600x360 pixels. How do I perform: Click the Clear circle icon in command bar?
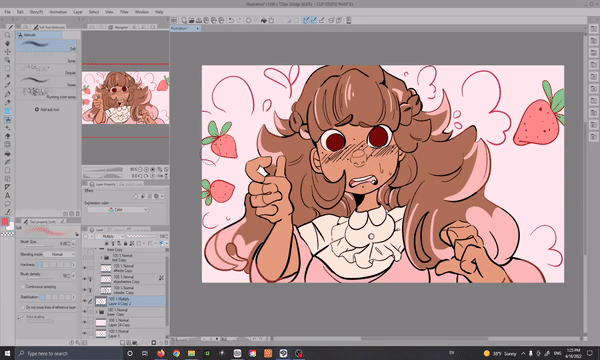point(249,20)
